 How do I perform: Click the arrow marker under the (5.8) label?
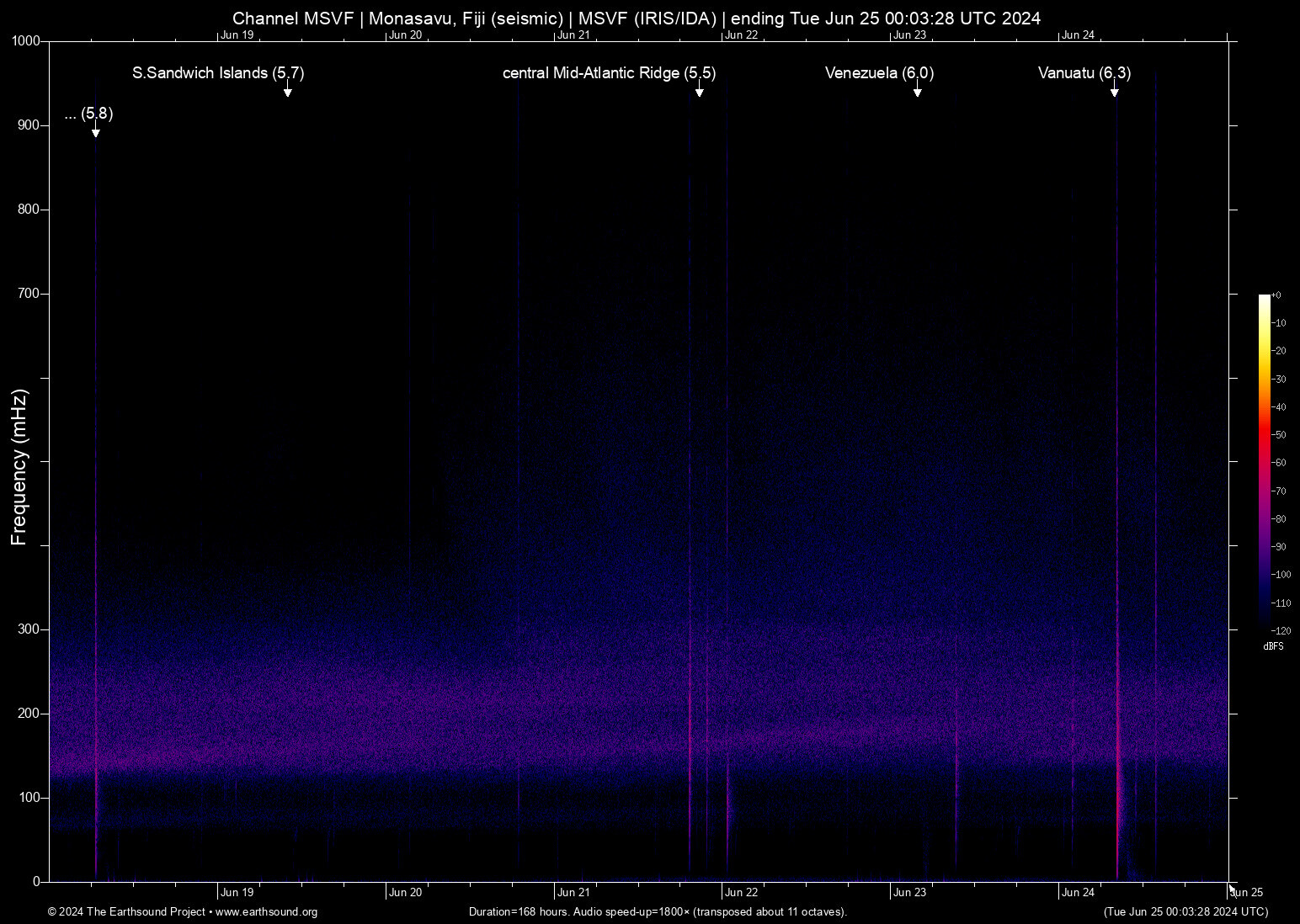(96, 131)
